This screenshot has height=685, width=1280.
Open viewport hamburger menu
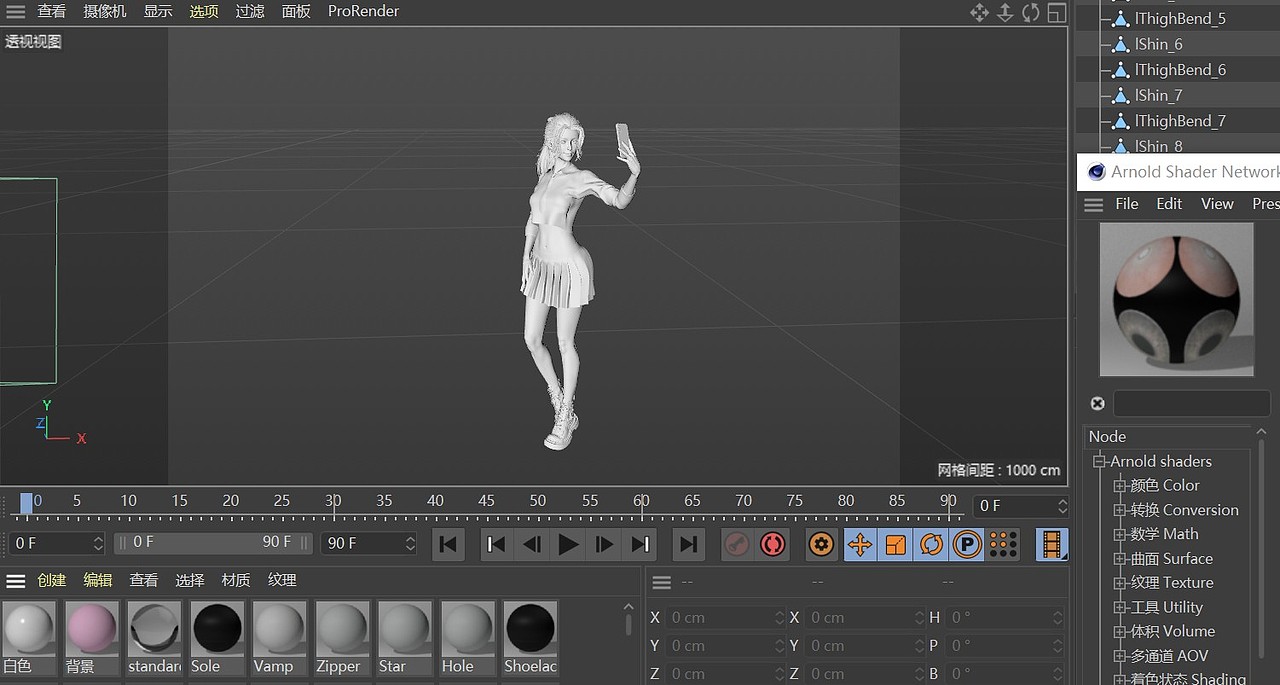(x=15, y=12)
